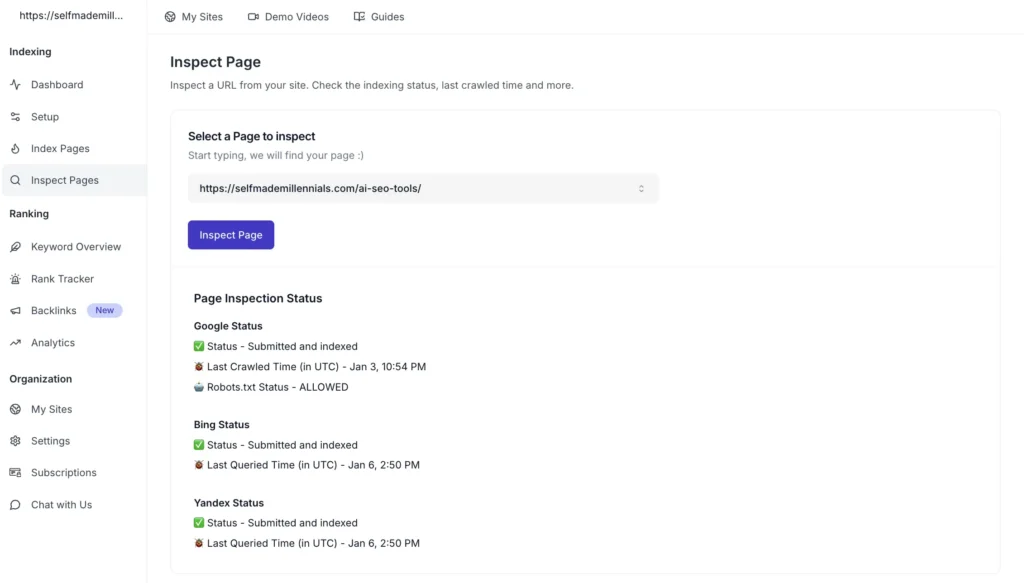Click the Inspect Pages magnifier icon

pos(18,180)
